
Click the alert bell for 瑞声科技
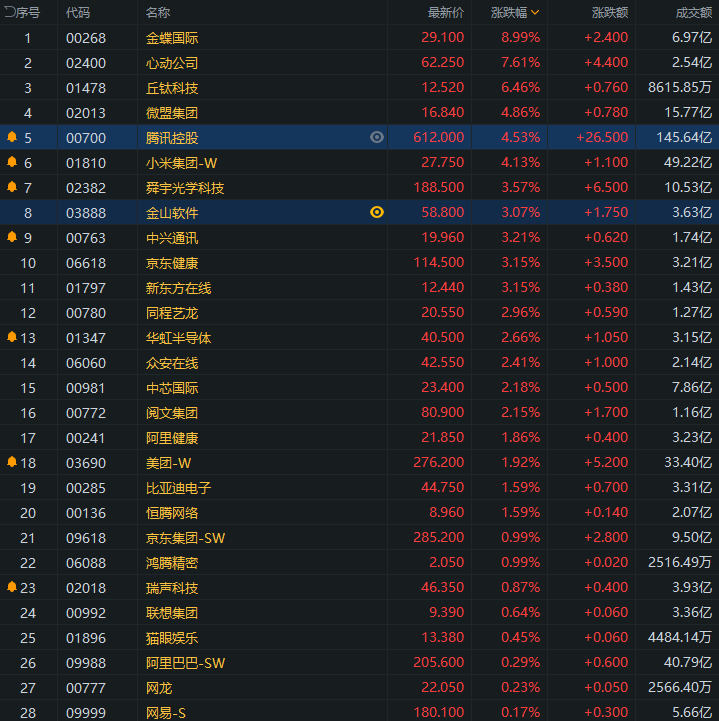coord(12,587)
